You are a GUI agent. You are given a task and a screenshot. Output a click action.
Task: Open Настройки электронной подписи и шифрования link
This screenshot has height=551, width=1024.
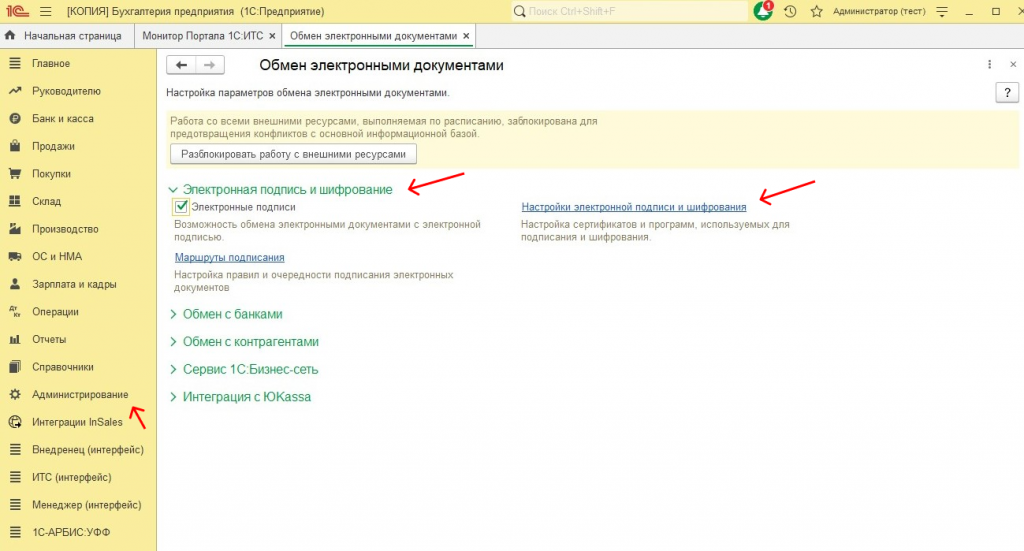click(x=633, y=207)
